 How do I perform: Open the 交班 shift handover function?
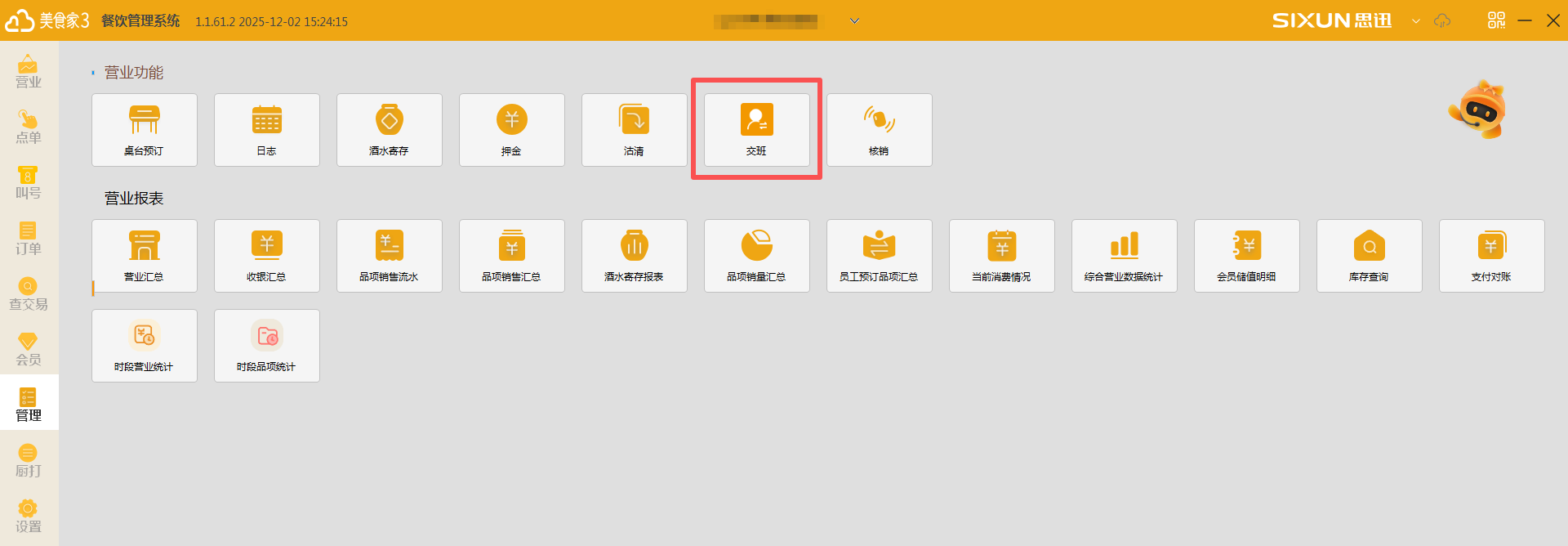coord(756,130)
